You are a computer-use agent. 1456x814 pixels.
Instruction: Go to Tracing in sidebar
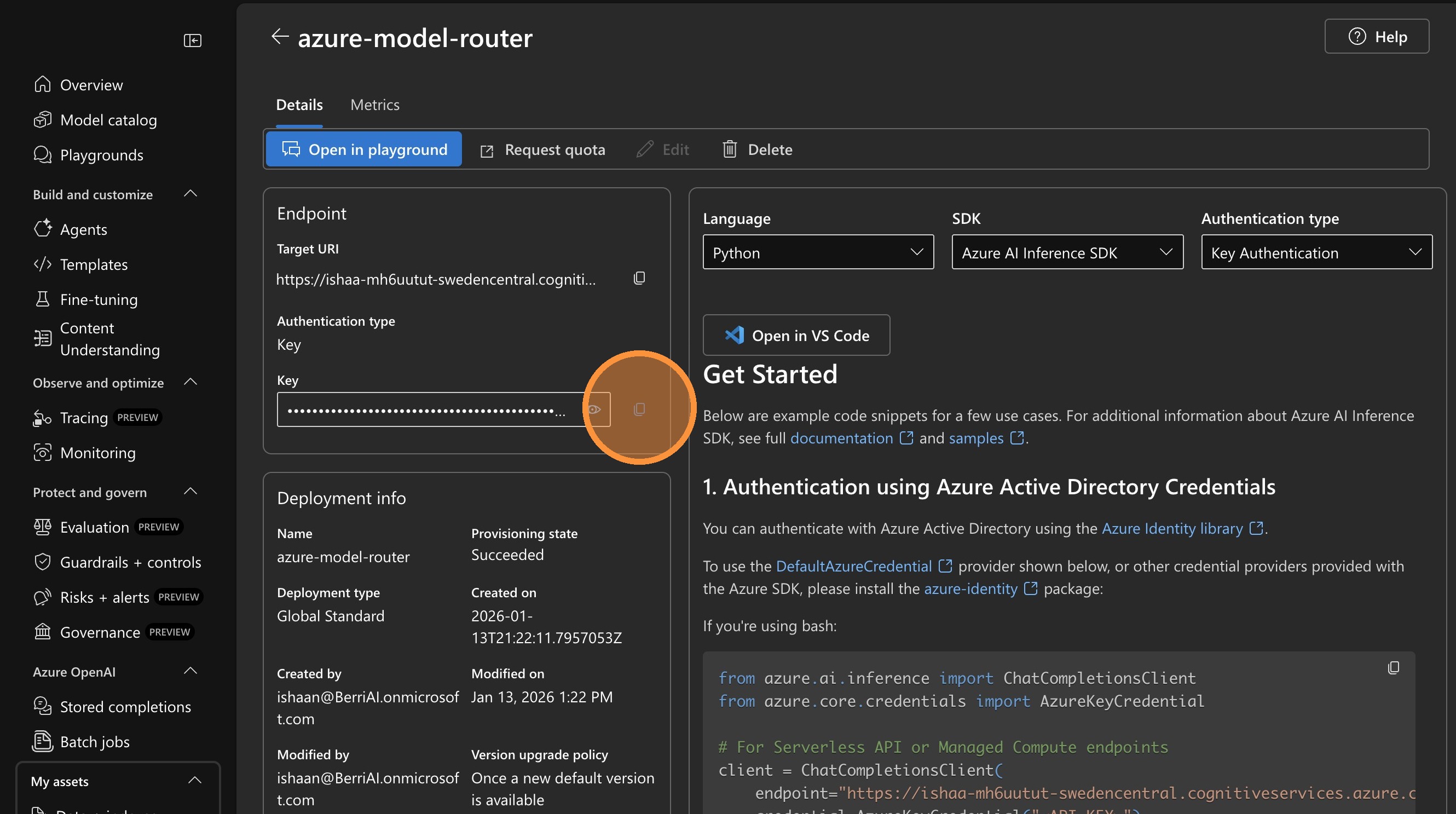pyautogui.click(x=84, y=418)
